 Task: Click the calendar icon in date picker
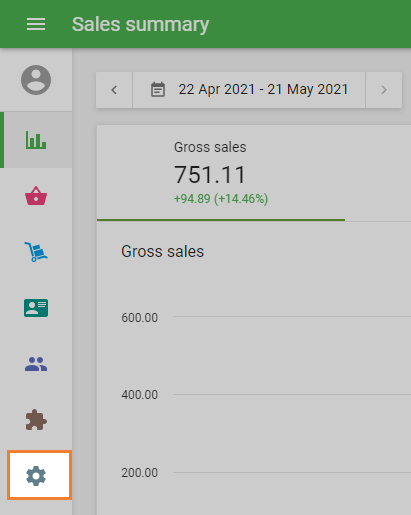(158, 90)
